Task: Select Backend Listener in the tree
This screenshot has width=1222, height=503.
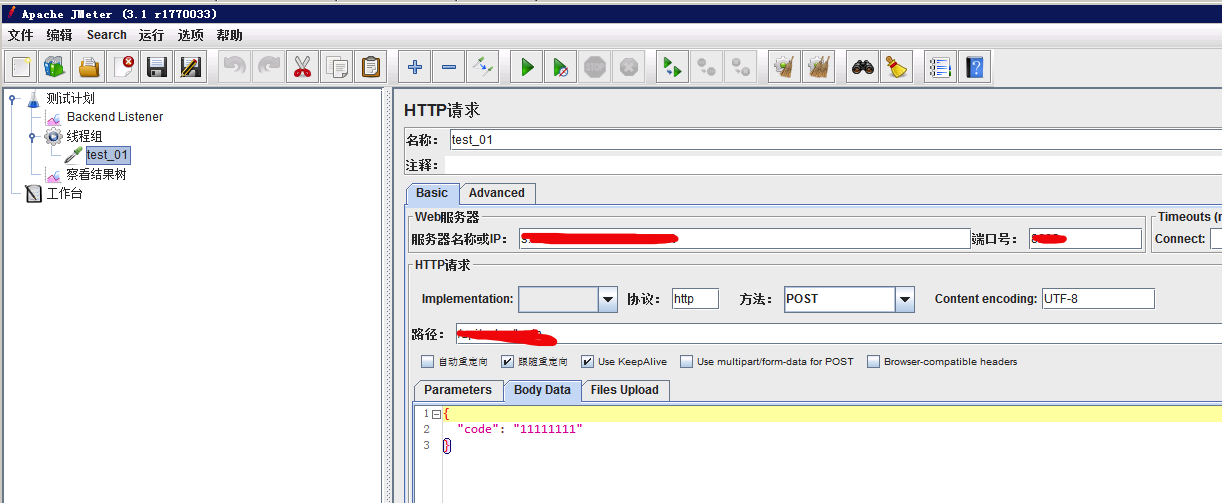Action: pyautogui.click(x=114, y=117)
